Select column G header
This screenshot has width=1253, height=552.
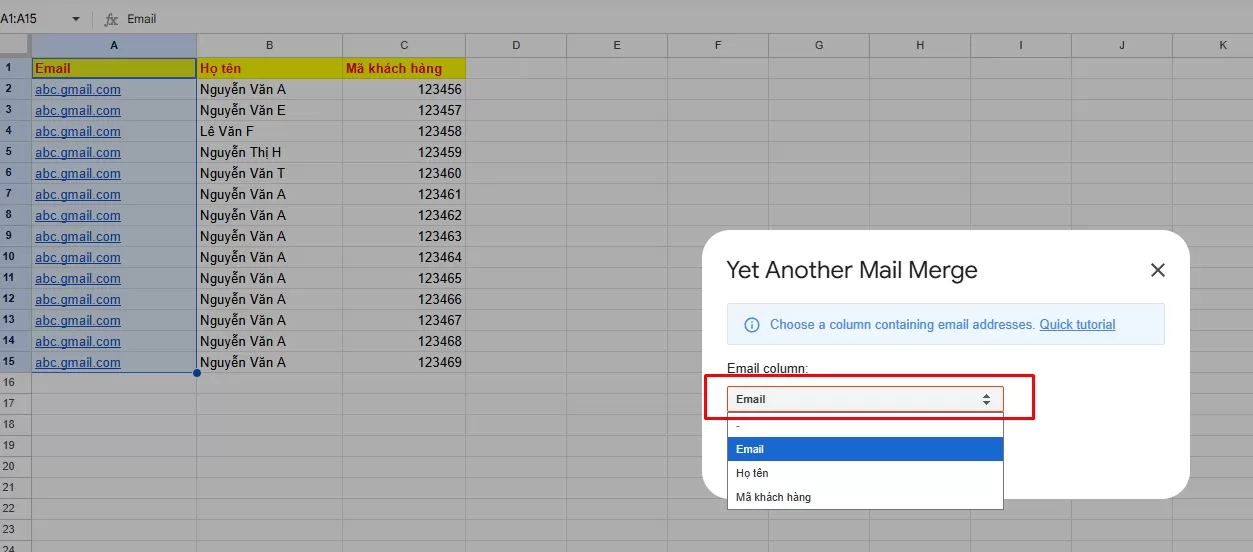(819, 45)
